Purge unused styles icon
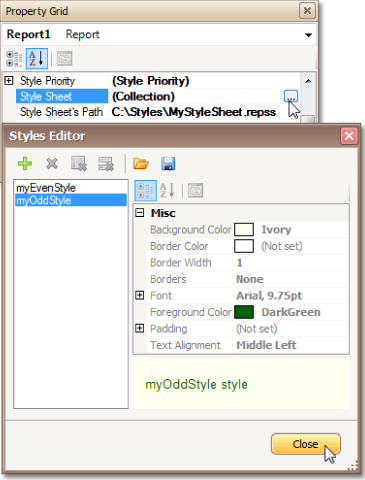 point(106,164)
